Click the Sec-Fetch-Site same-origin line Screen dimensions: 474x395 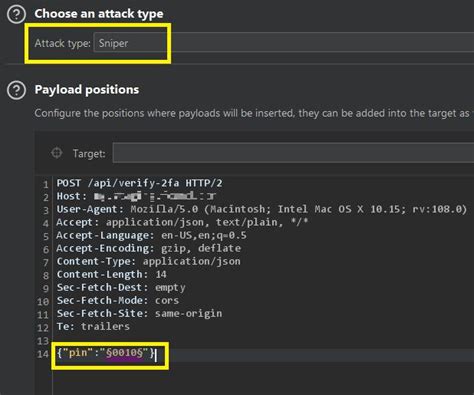pos(139,313)
